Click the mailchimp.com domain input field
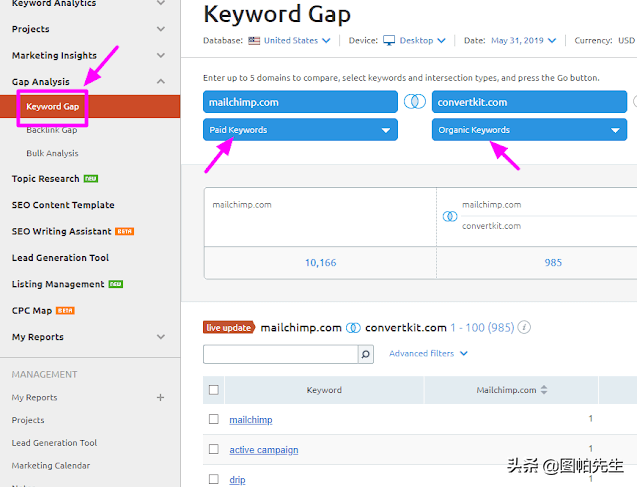Image resolution: width=637 pixels, height=487 pixels. click(300, 102)
